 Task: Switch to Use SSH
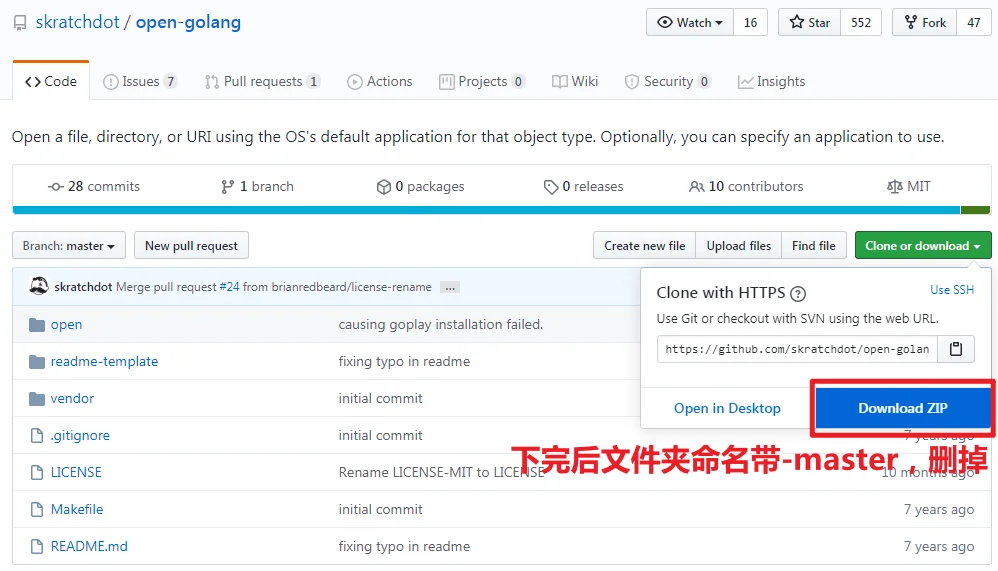[952, 290]
